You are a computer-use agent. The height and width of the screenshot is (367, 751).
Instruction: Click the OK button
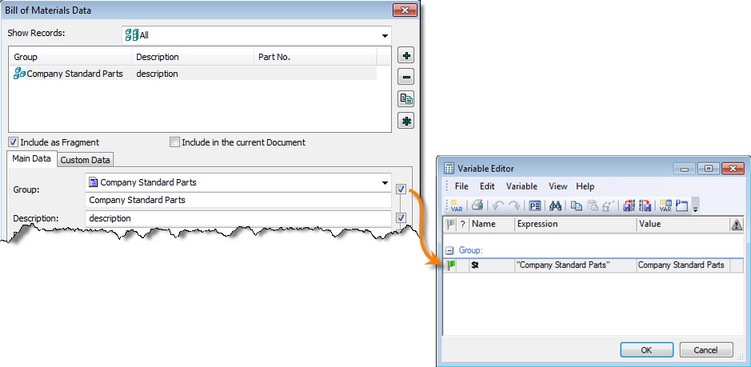647,350
